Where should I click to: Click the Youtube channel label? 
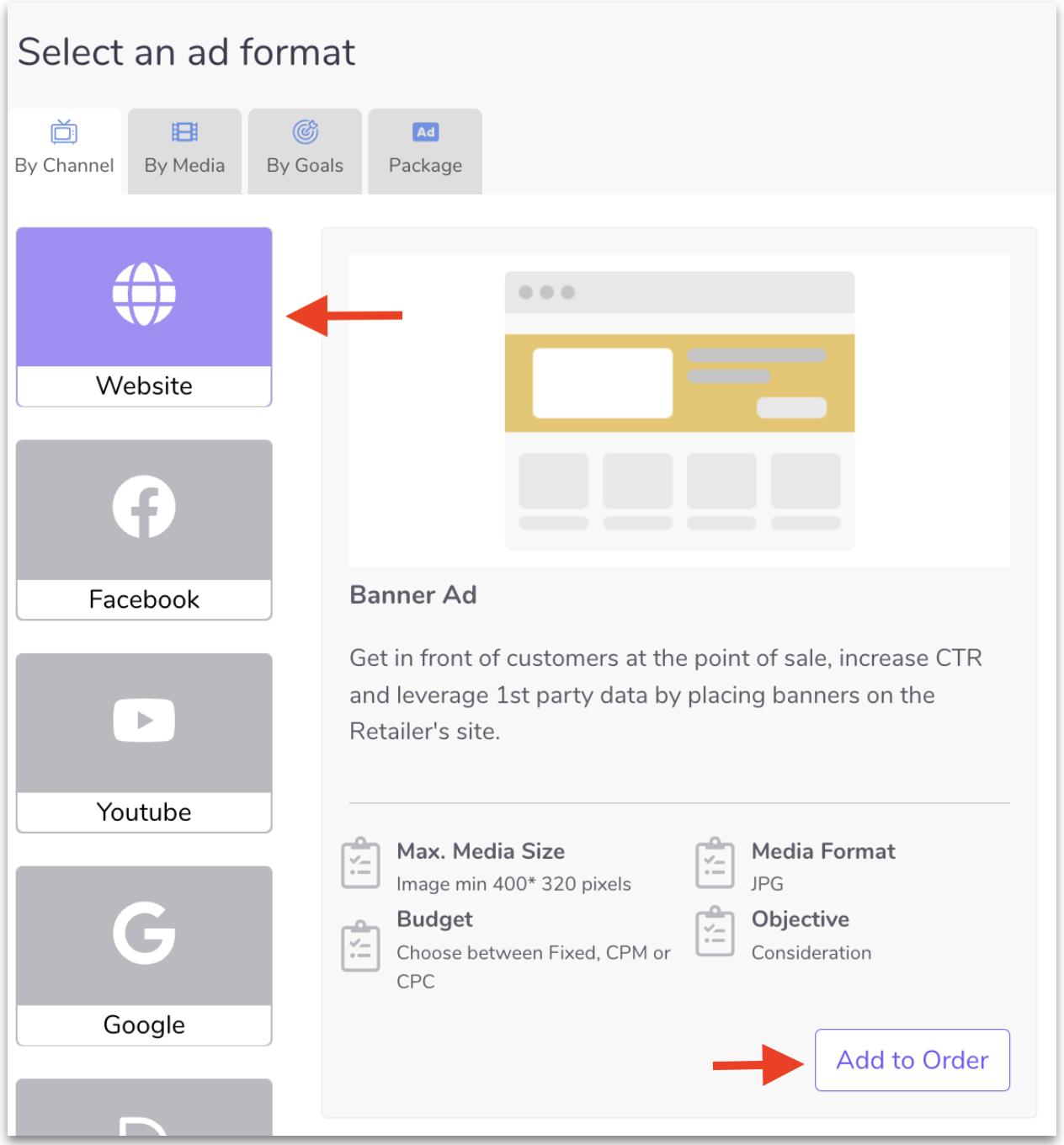(x=144, y=812)
